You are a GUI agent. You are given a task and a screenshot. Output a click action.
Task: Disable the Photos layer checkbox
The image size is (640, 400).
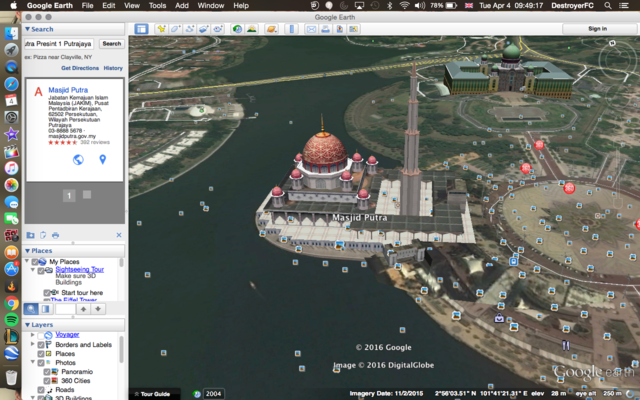pyautogui.click(x=41, y=363)
